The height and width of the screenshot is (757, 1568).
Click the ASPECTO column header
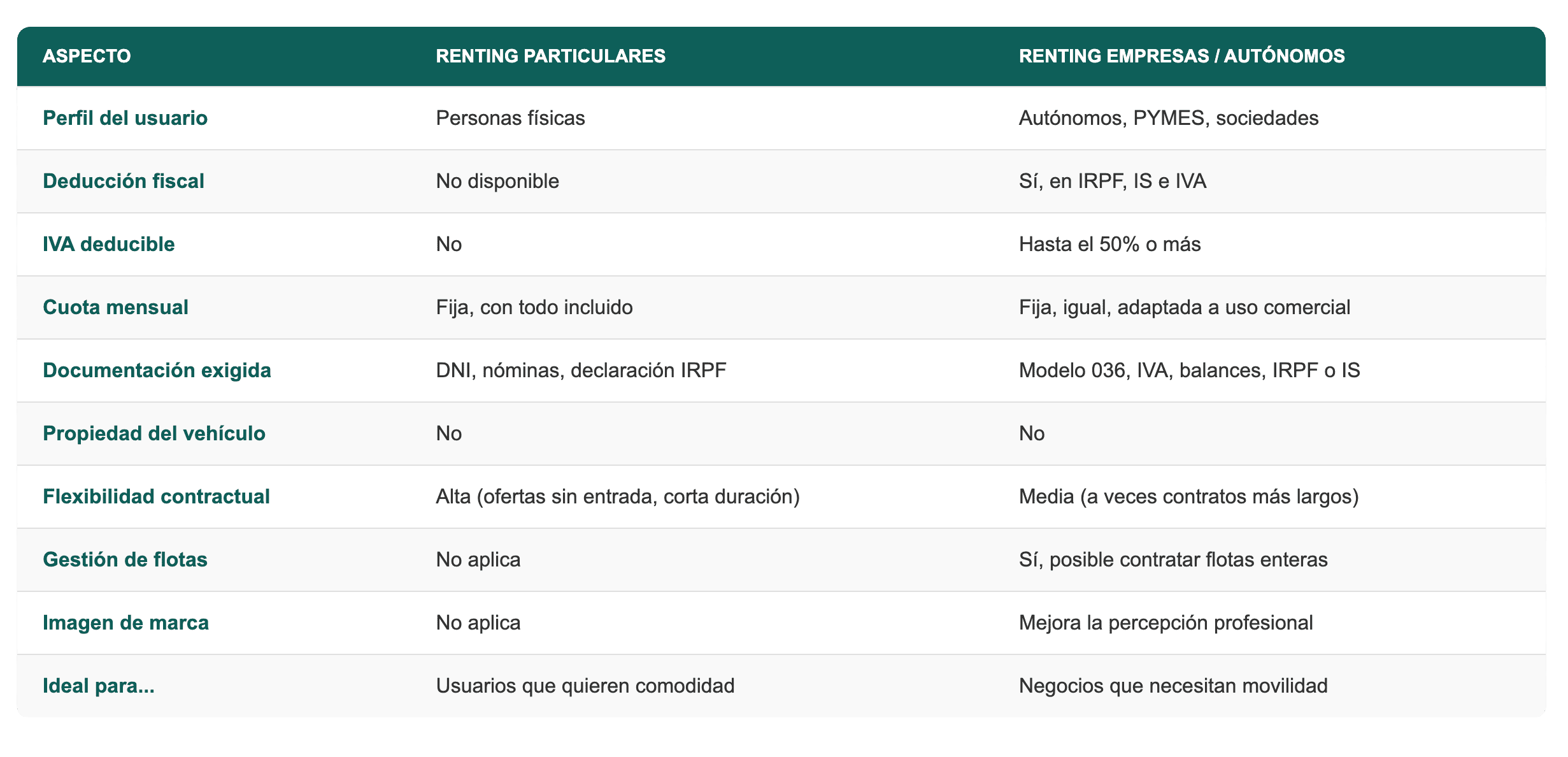pyautogui.click(x=87, y=56)
